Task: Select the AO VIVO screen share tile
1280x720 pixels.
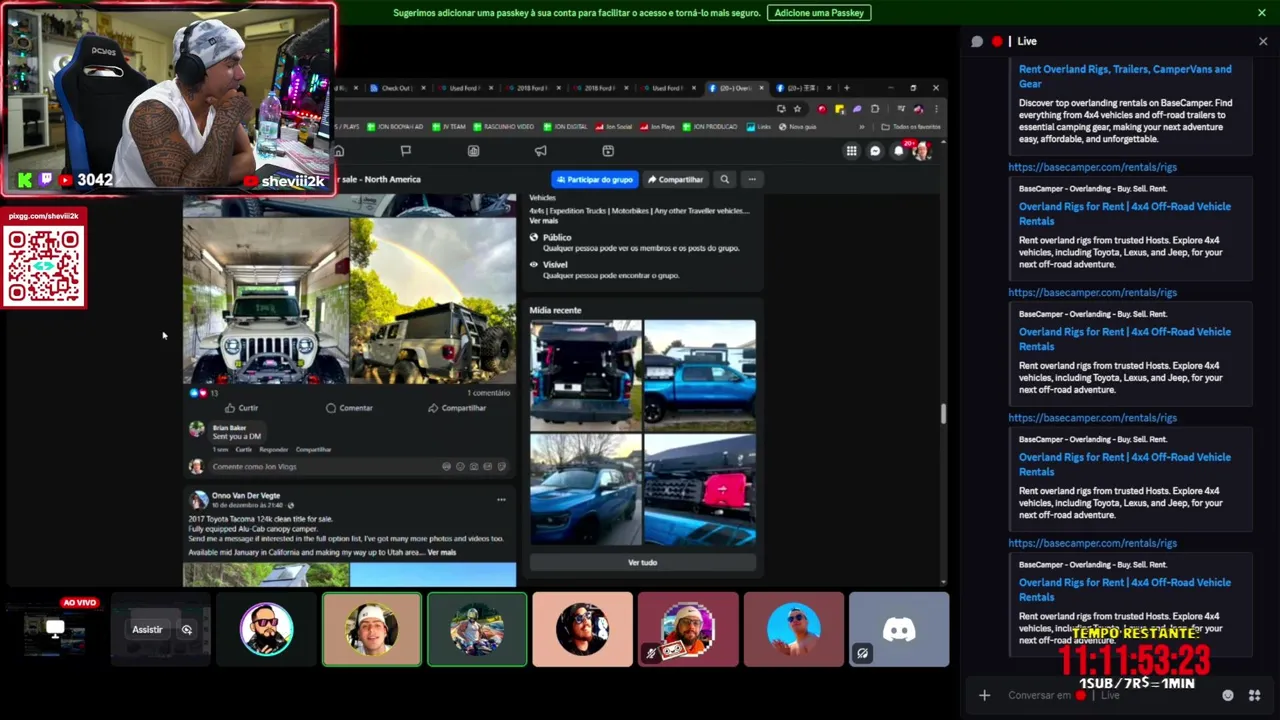Action: point(55,629)
